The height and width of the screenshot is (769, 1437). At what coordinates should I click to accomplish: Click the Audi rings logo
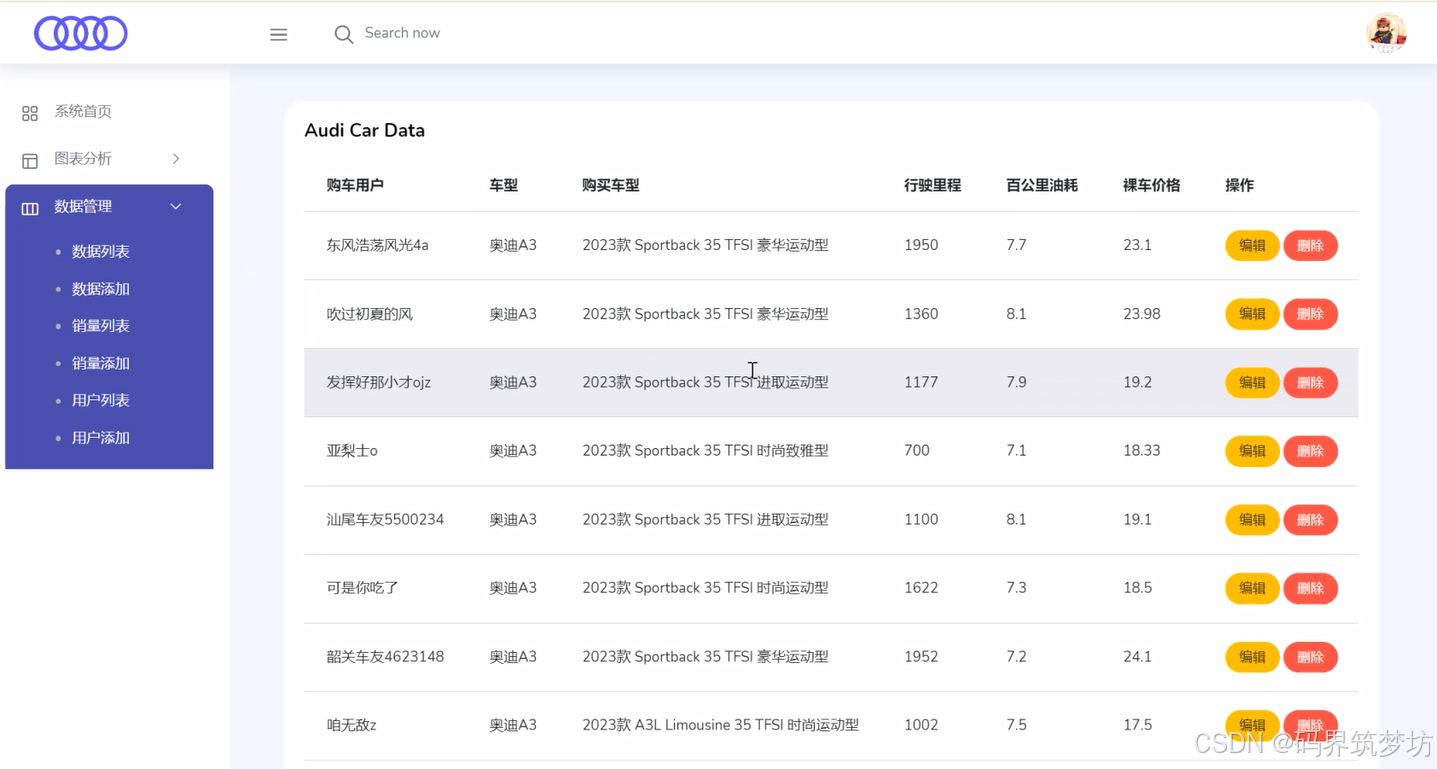click(x=81, y=33)
